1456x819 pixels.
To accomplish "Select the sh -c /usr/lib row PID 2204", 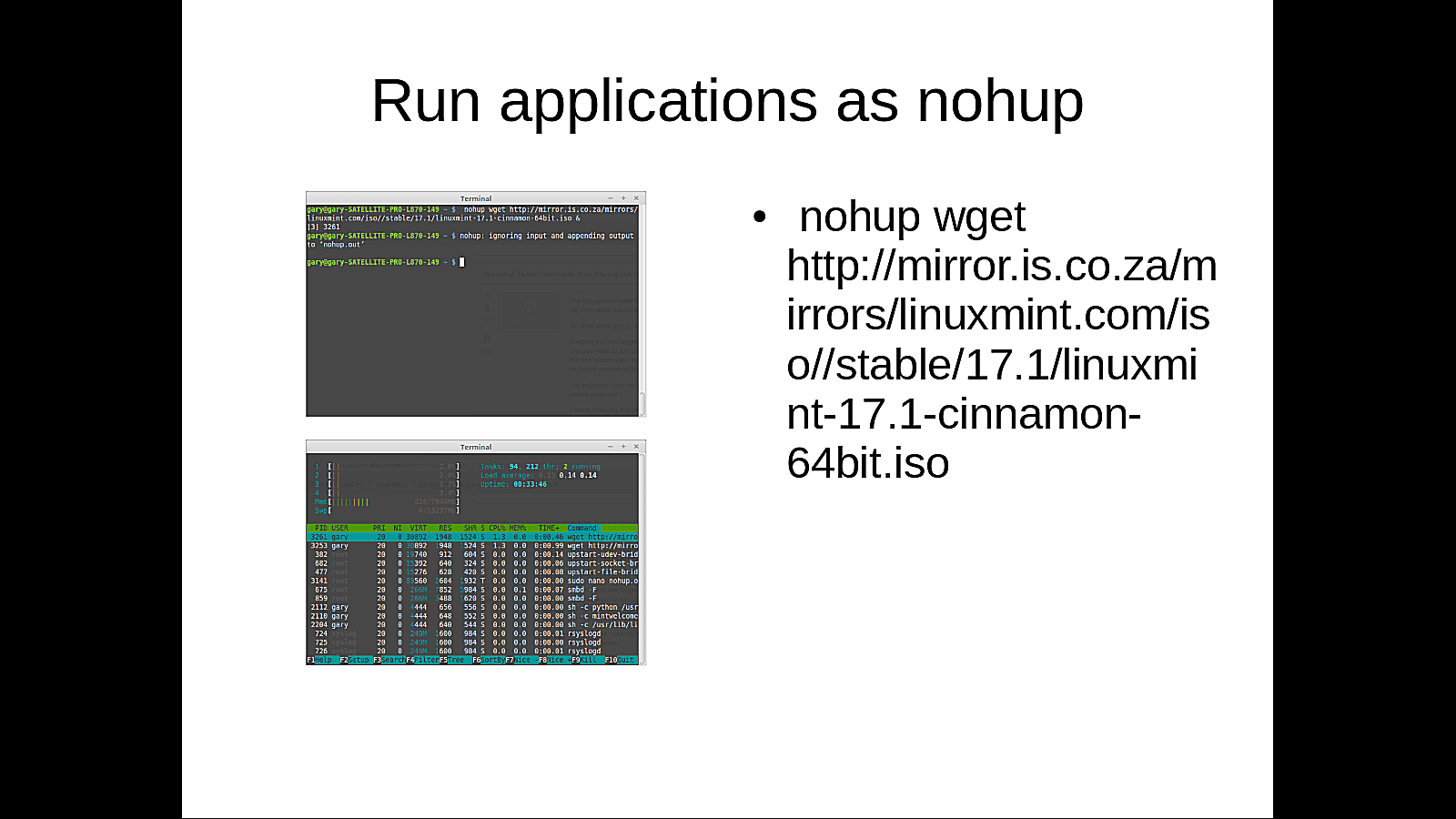I will (472, 625).
